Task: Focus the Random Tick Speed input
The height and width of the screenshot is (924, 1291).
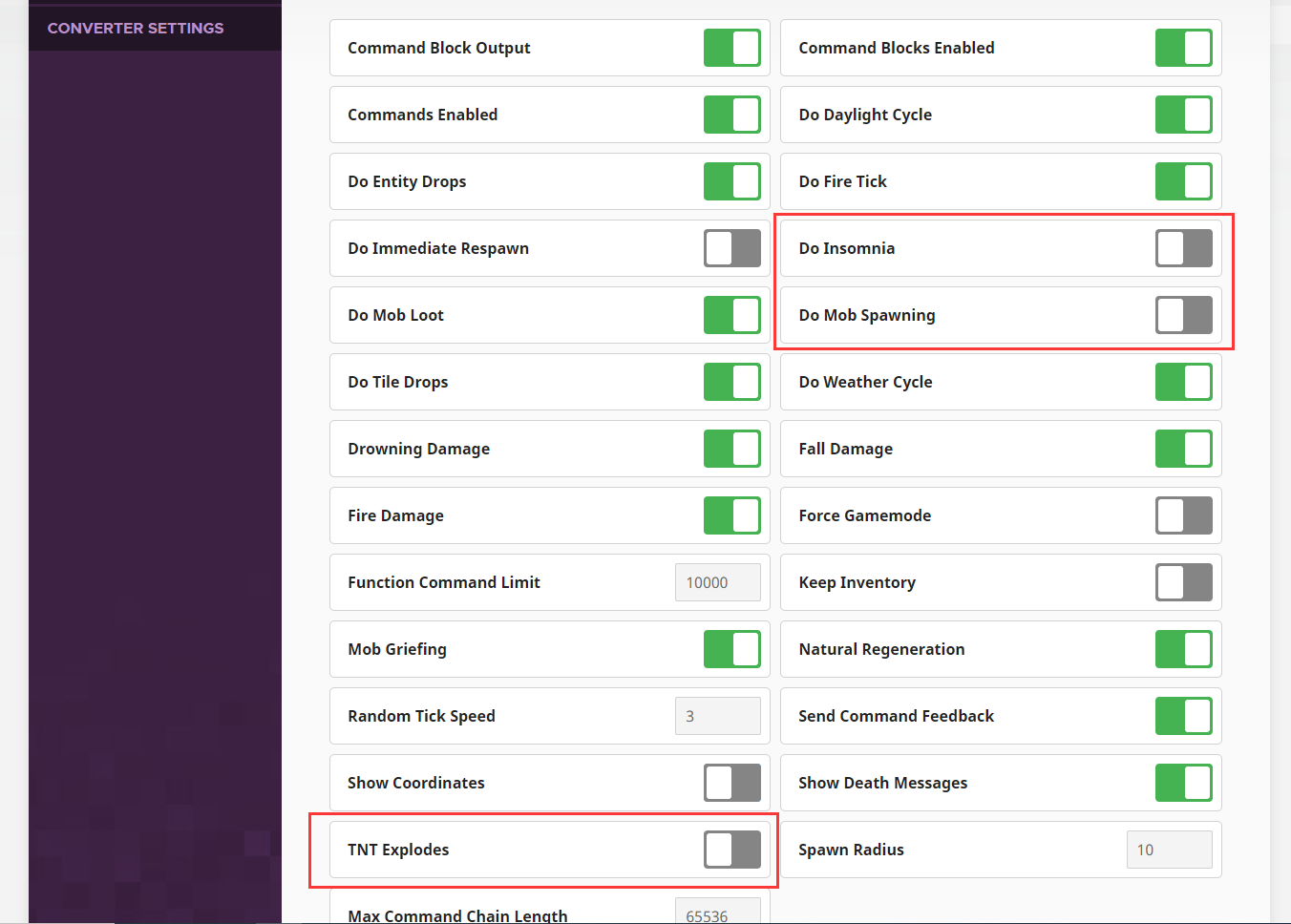Action: (718, 716)
